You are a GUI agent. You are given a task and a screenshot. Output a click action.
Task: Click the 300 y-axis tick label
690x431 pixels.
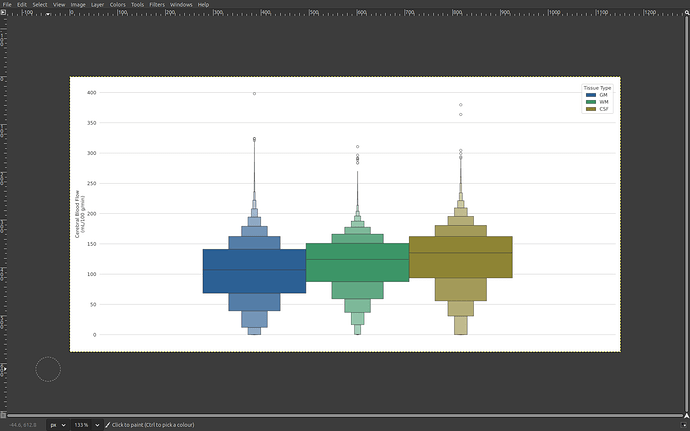92,153
